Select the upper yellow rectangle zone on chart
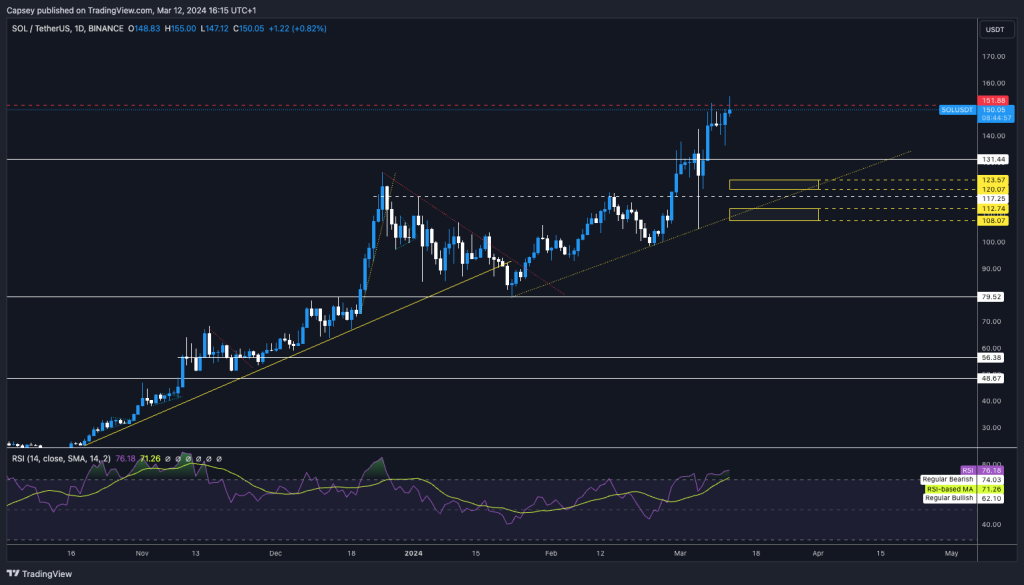The width and height of the screenshot is (1024, 585). tap(774, 184)
